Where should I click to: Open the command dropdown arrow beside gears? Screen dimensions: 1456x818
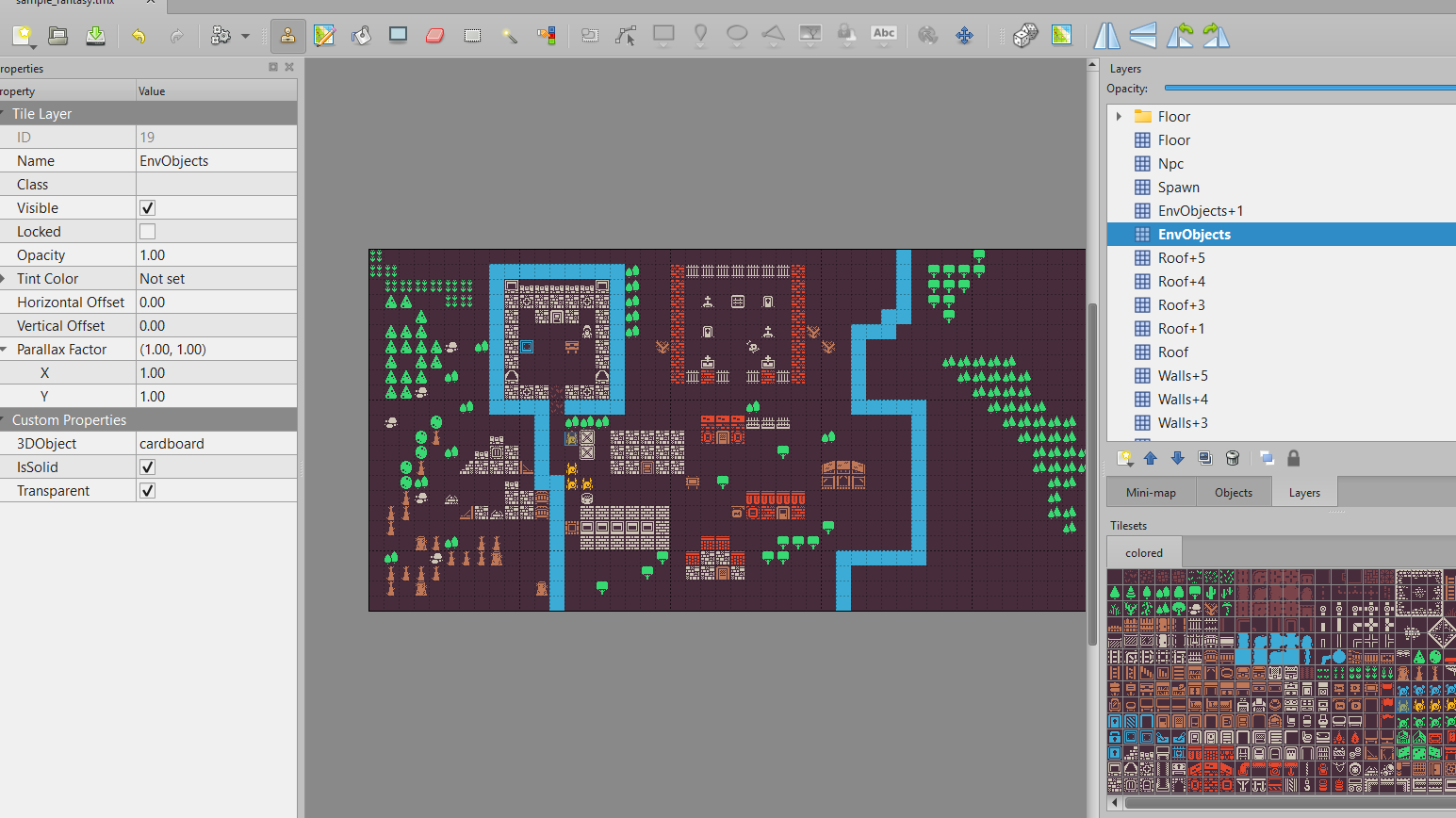click(x=245, y=36)
